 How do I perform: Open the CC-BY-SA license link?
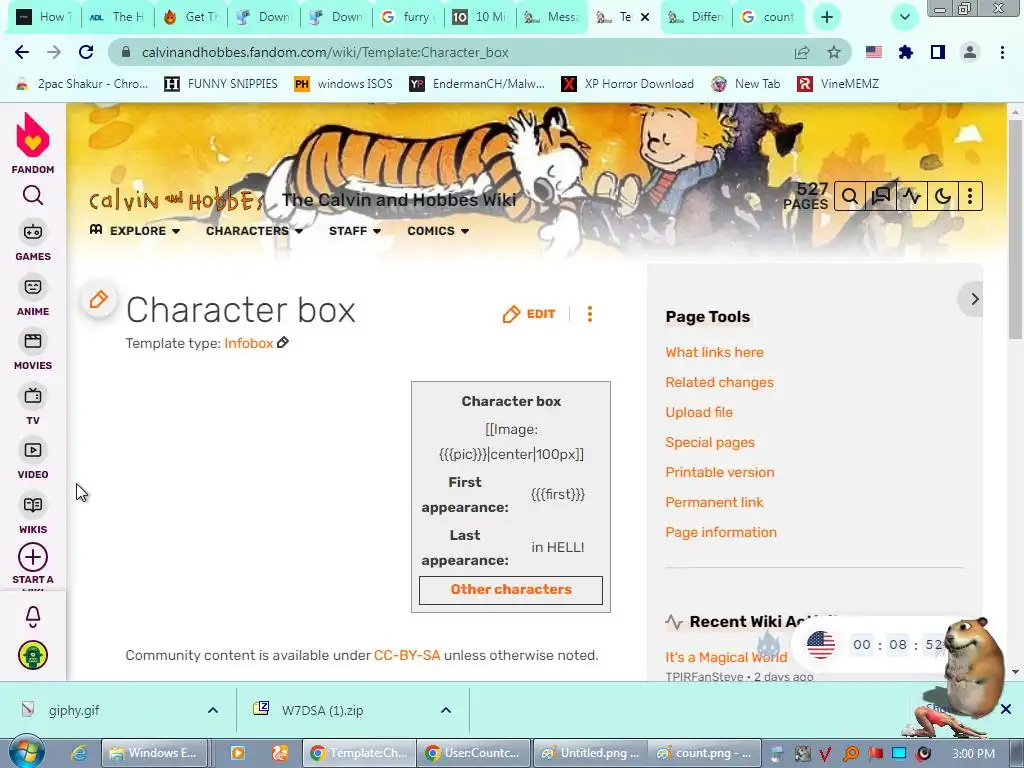click(x=407, y=655)
